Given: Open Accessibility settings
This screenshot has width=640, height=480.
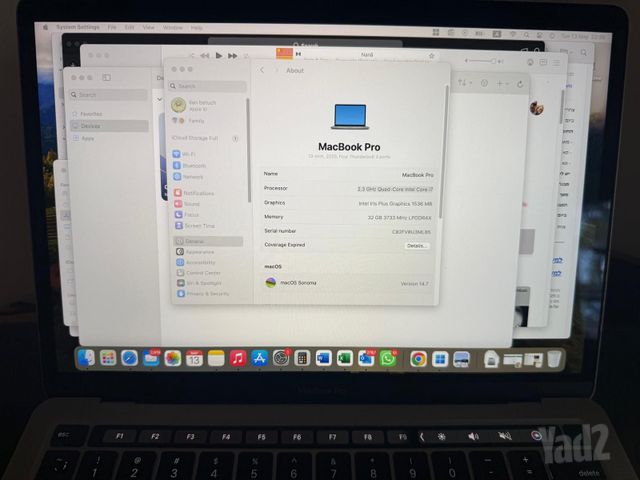Looking at the screenshot, I should [x=196, y=262].
